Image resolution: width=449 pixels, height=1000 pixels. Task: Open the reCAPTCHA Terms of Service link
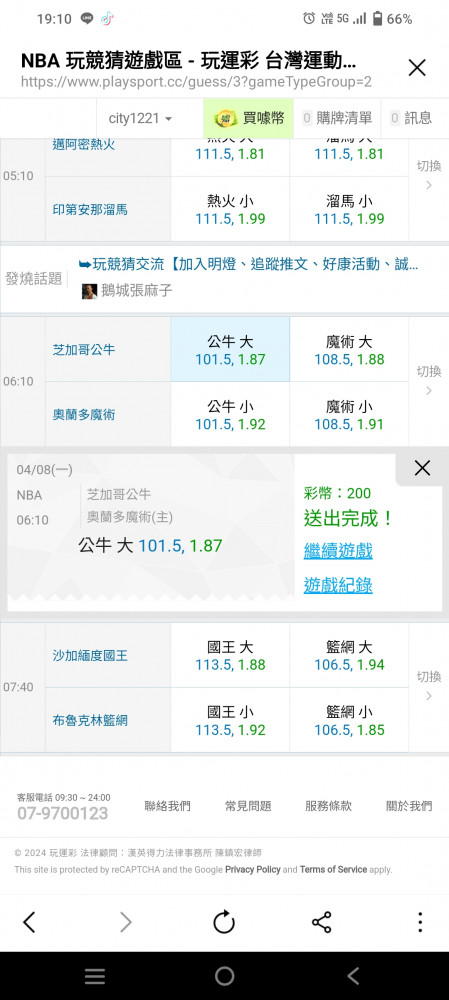pyautogui.click(x=334, y=869)
